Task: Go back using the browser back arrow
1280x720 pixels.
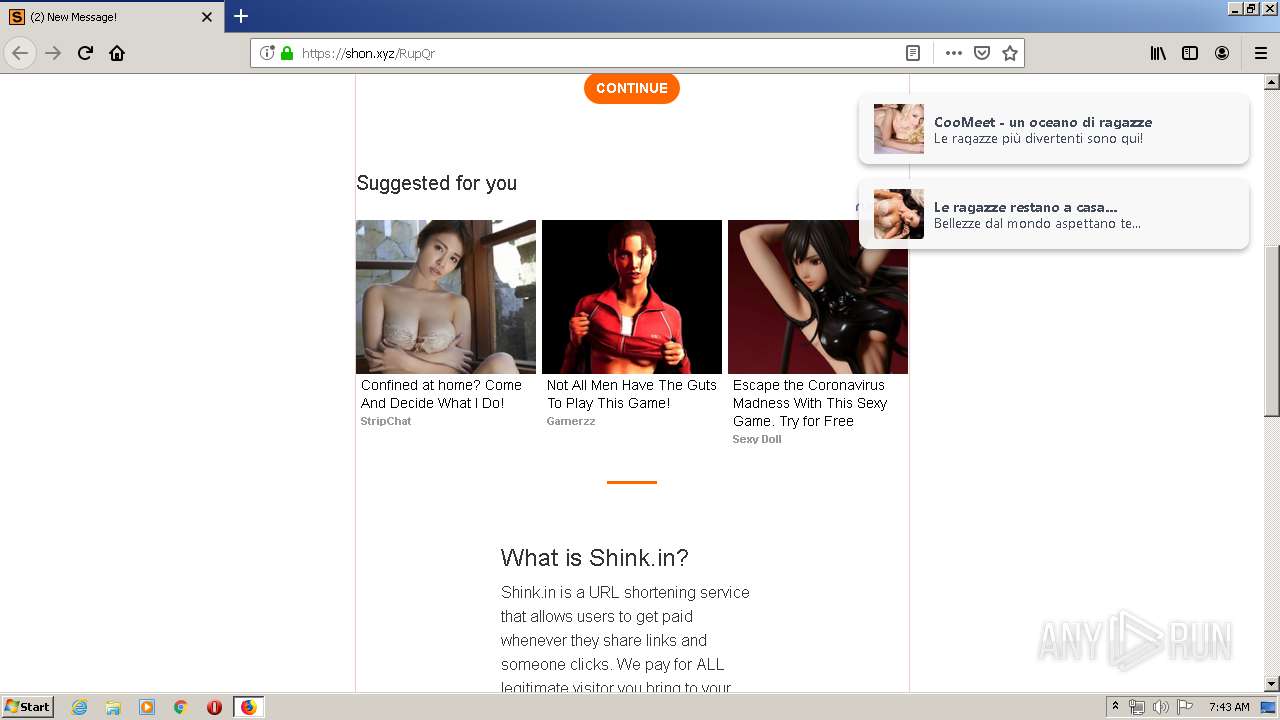Action: (x=20, y=53)
